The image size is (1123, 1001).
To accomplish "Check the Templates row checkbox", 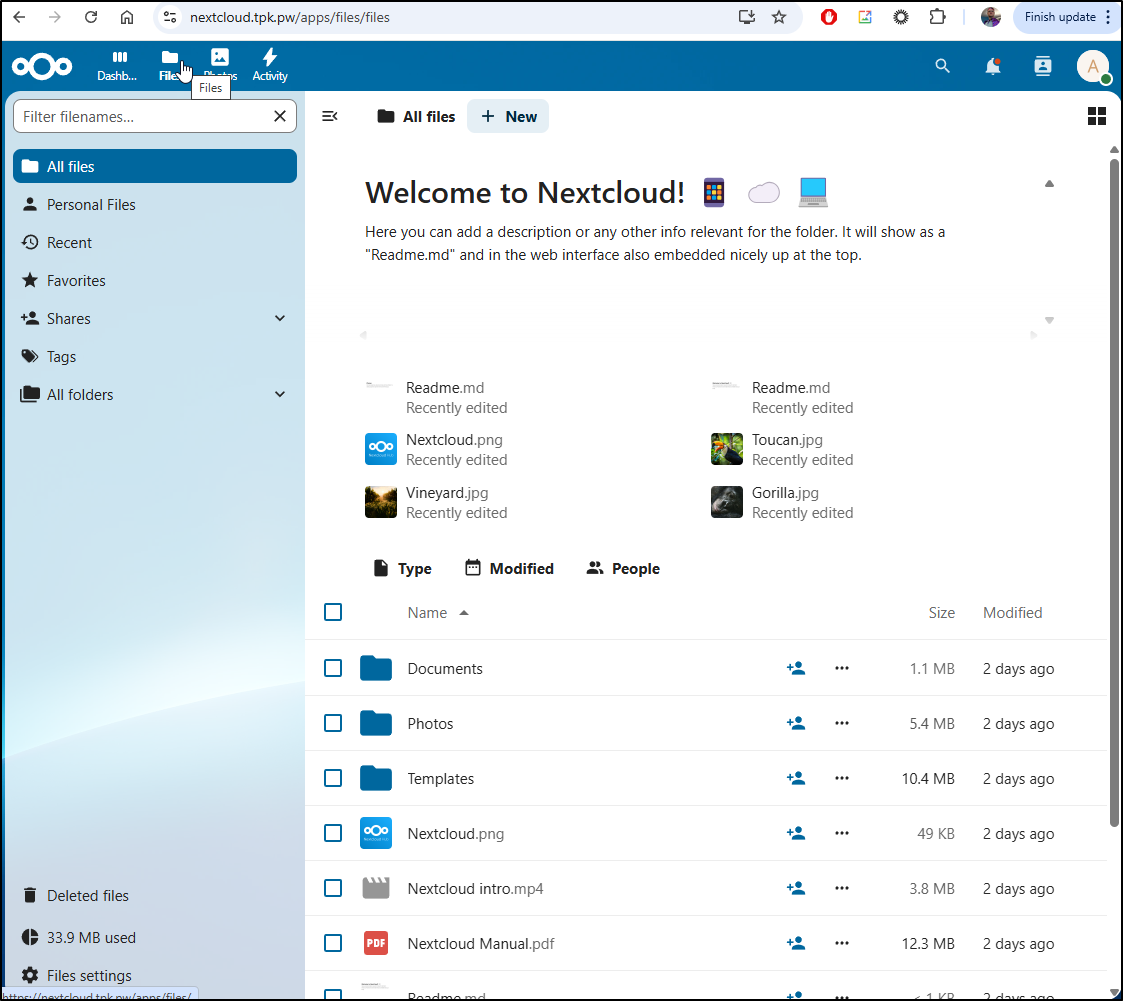I will (x=333, y=778).
